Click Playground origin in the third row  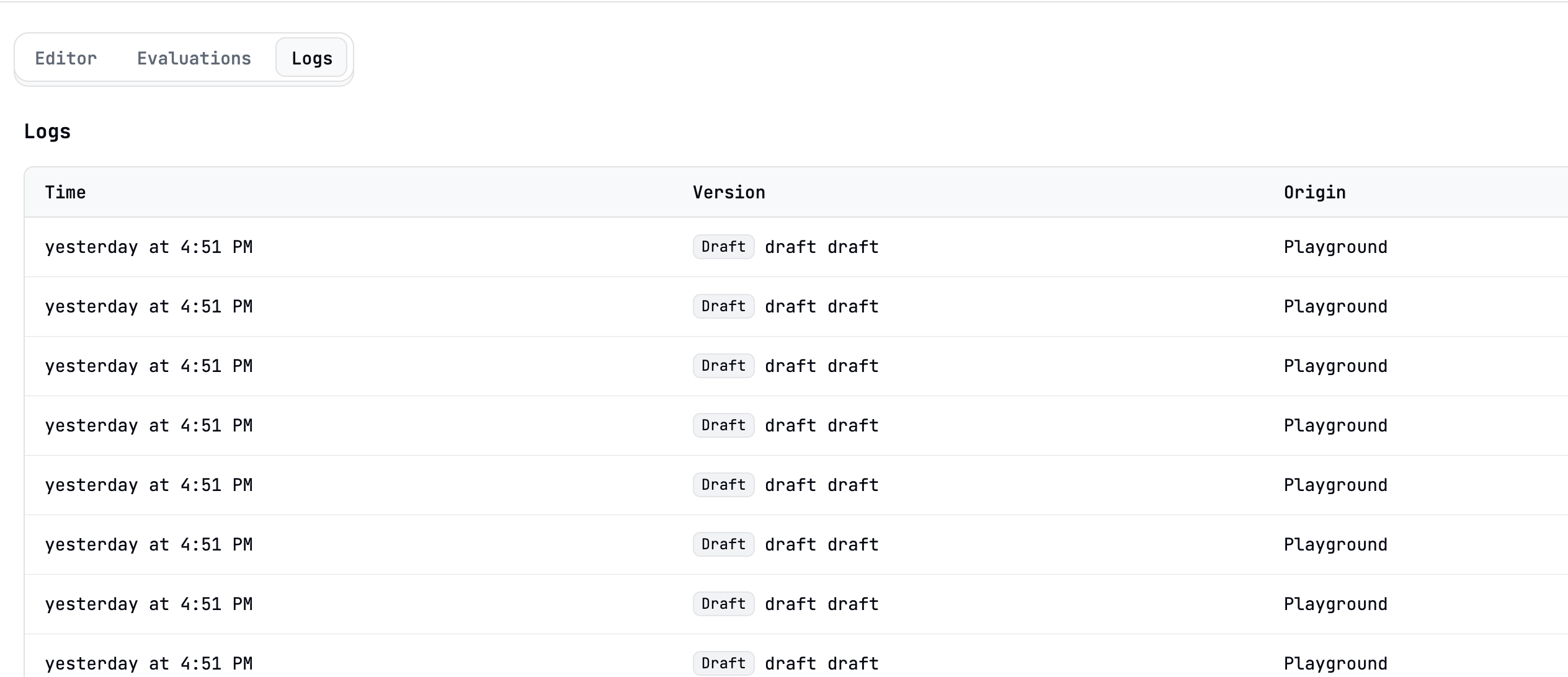click(x=1335, y=366)
